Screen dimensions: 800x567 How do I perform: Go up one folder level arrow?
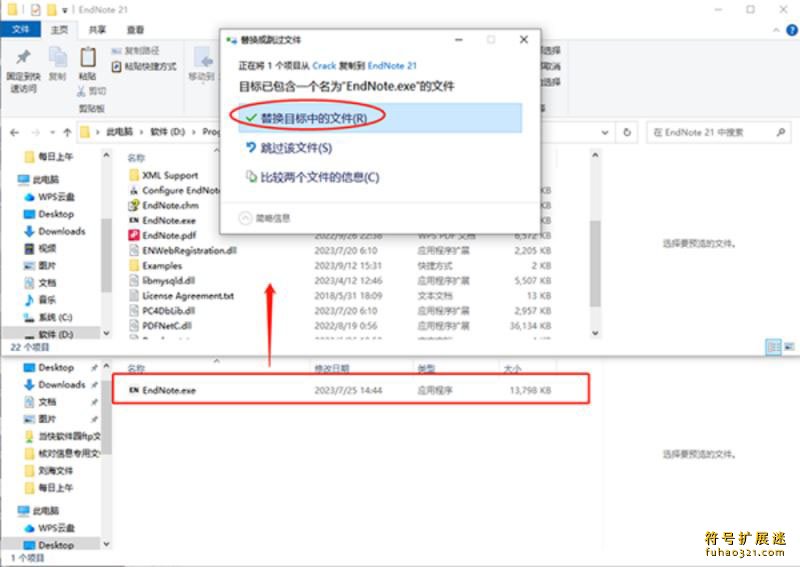click(x=67, y=133)
